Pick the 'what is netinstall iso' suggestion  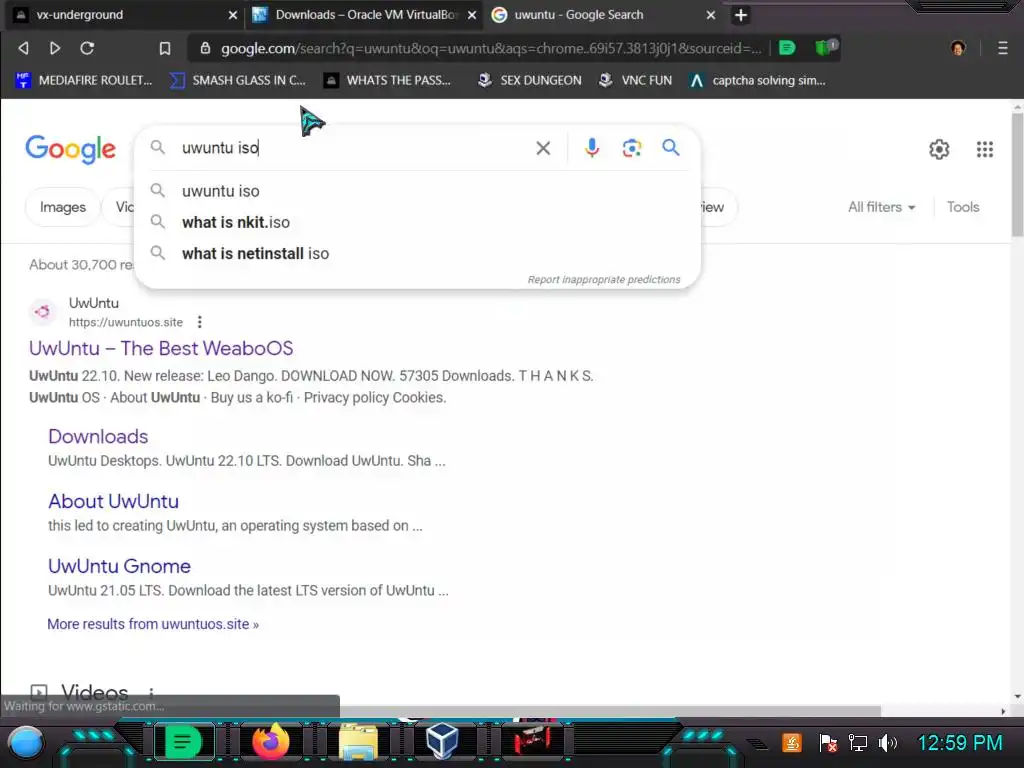pyautogui.click(x=417, y=253)
